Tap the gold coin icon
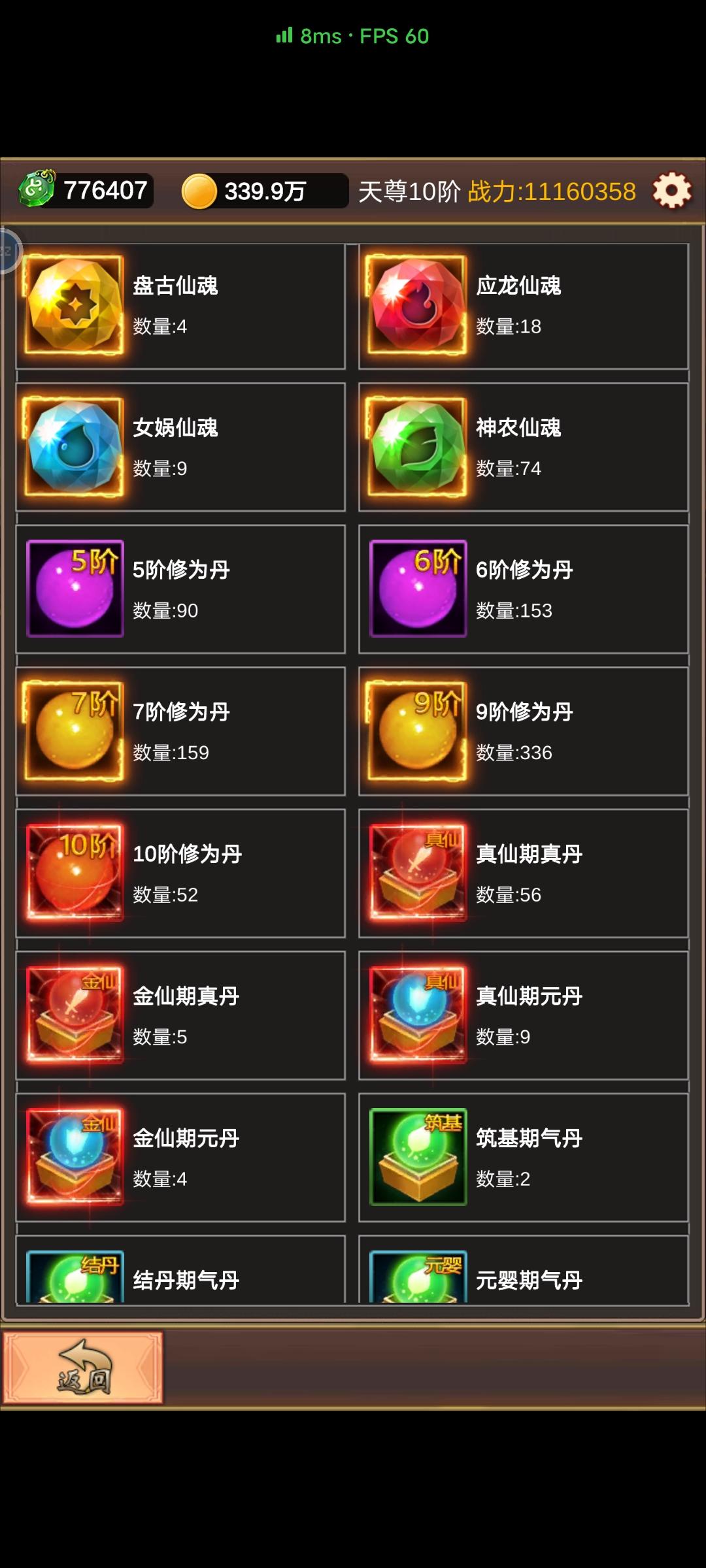 tap(199, 191)
